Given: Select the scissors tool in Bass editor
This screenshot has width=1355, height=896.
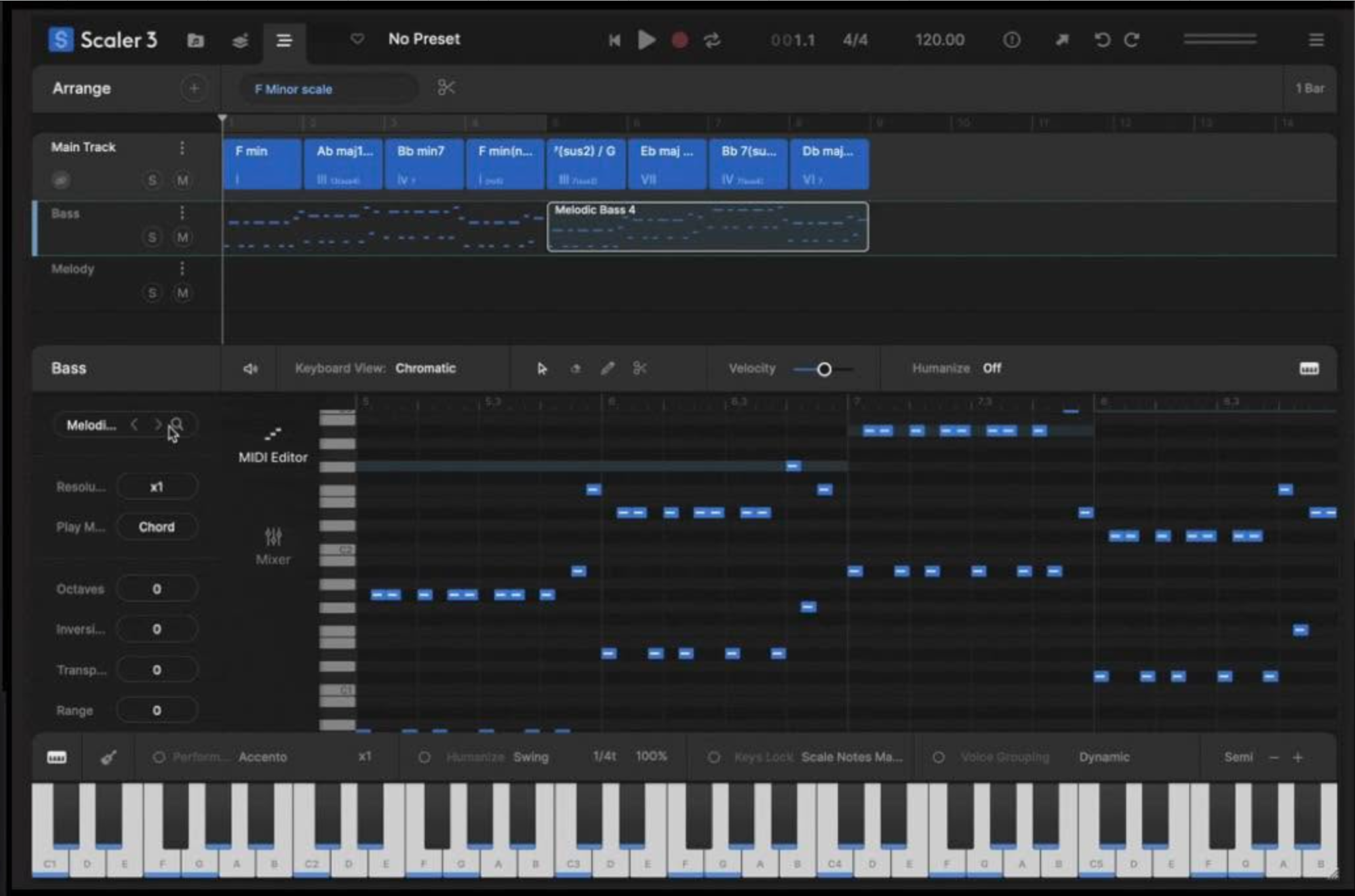Looking at the screenshot, I should click(x=640, y=369).
